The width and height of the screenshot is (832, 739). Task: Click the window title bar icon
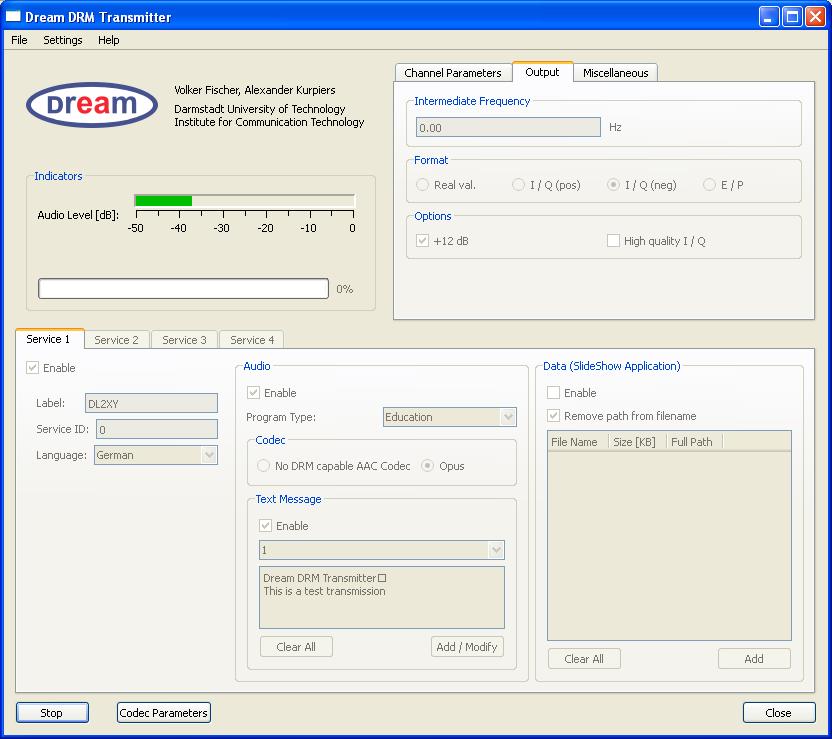[13, 16]
